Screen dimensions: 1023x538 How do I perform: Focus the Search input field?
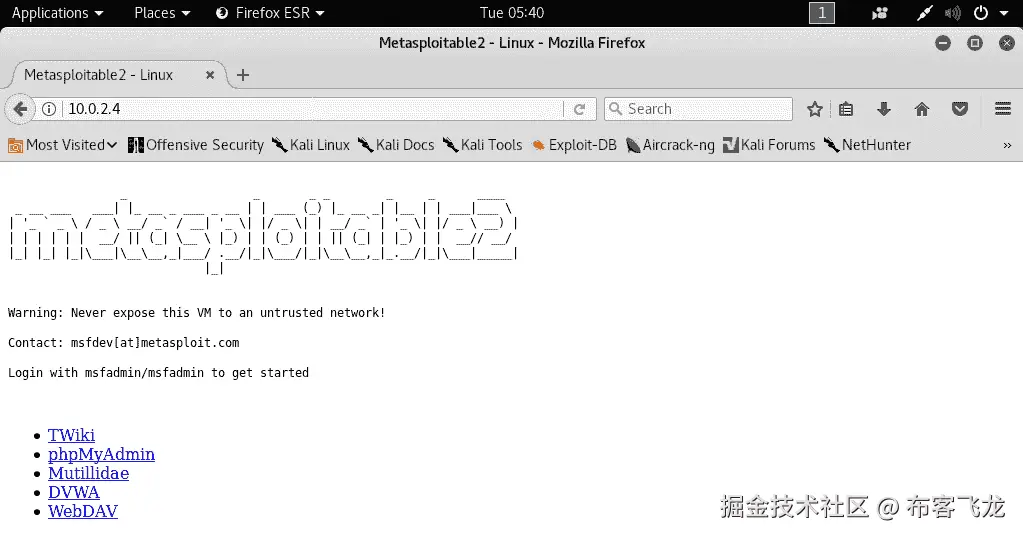[x=698, y=109]
